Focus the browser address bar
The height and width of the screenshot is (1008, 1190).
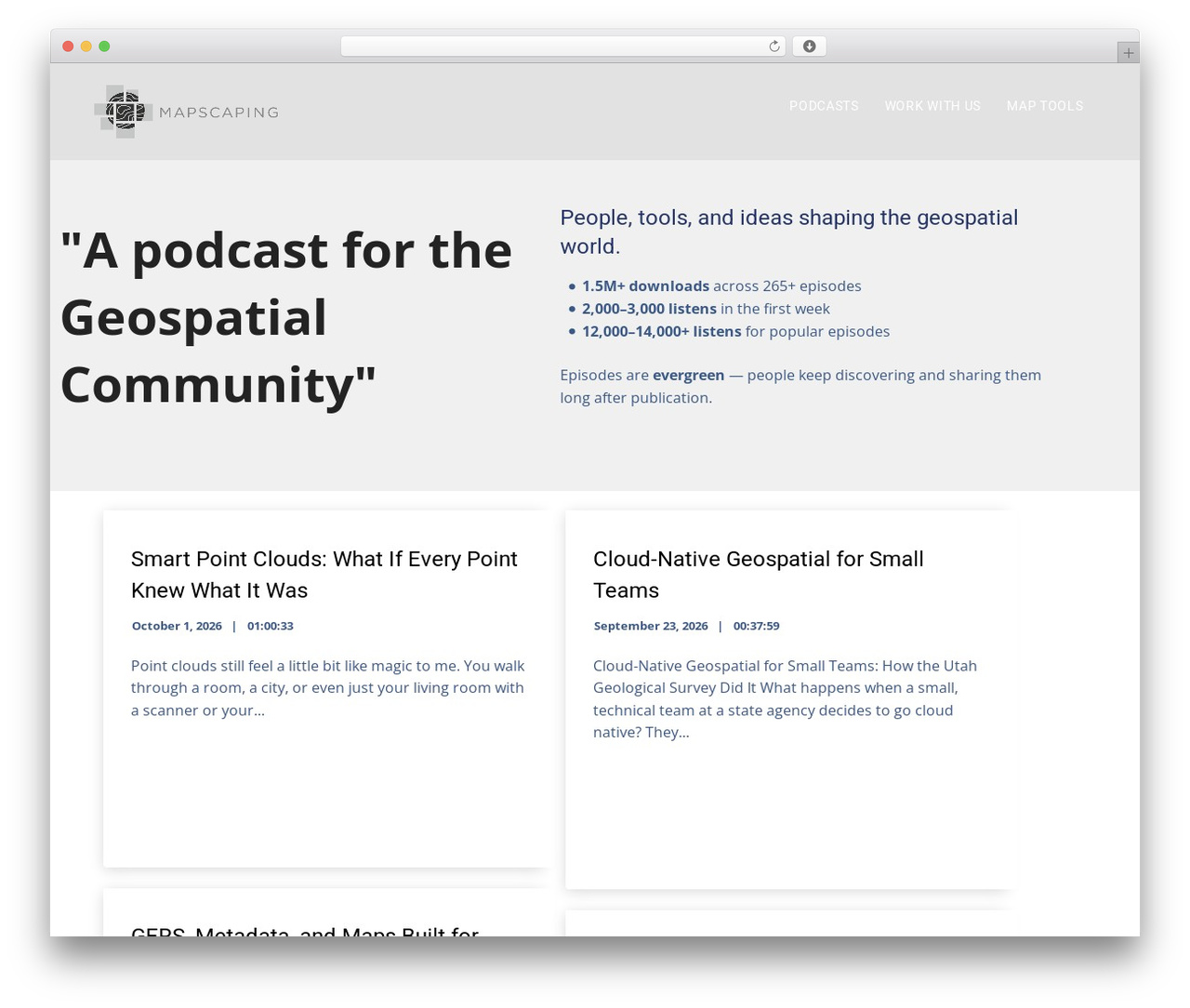tap(563, 46)
